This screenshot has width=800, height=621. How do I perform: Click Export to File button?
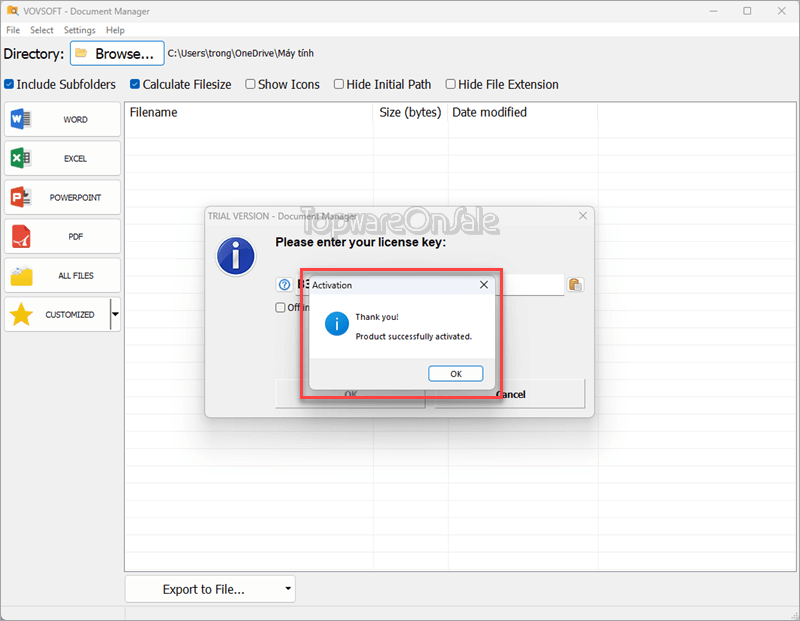[204, 589]
